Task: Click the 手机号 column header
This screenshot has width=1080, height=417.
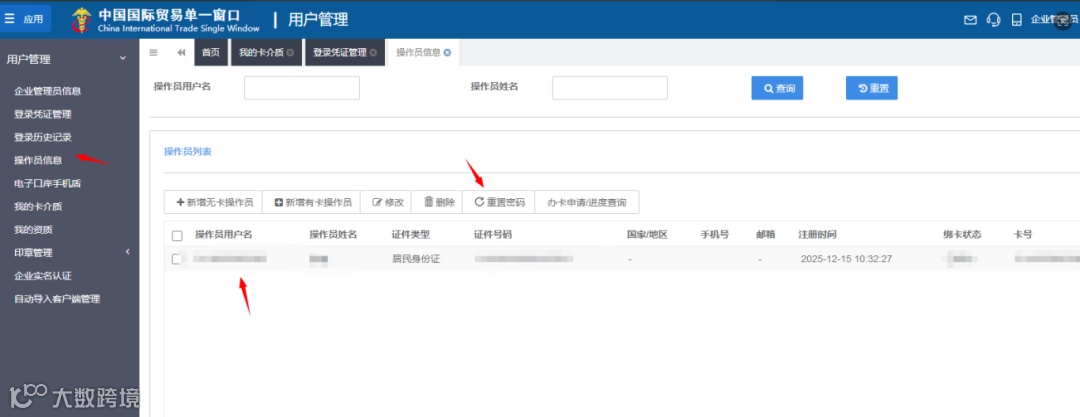Action: pos(715,234)
